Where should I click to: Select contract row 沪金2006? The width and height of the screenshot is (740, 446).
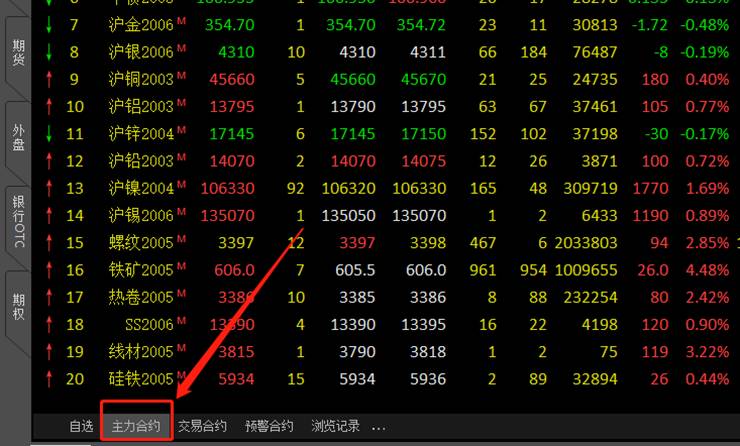click(386, 25)
